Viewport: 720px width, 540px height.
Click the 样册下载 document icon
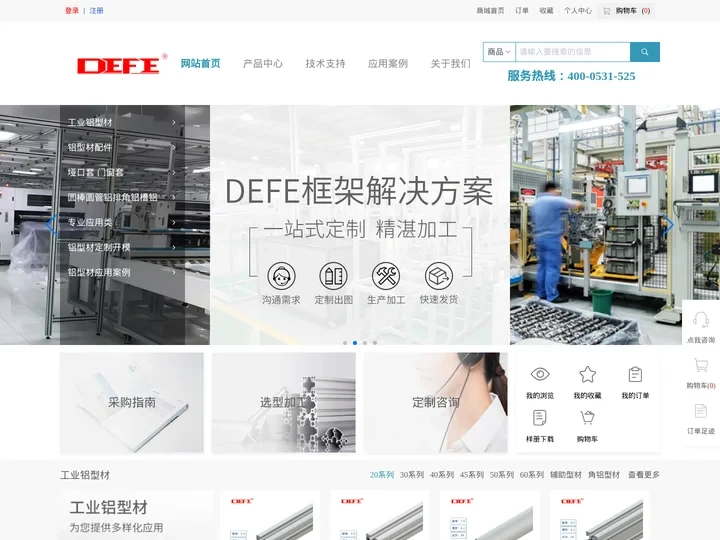coord(540,418)
